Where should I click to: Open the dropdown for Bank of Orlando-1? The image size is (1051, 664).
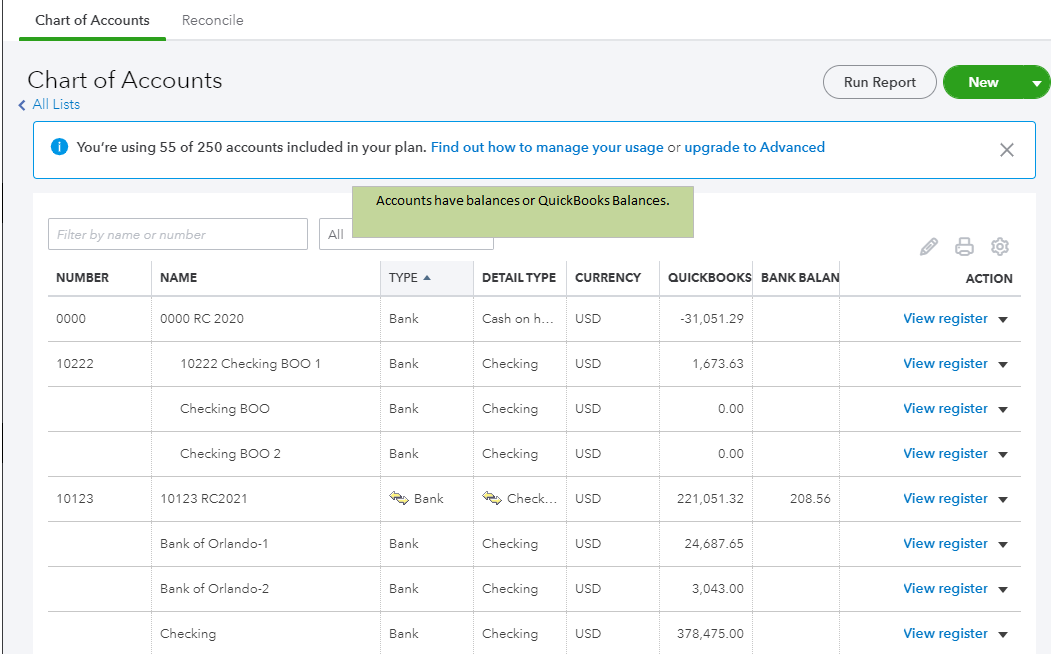1004,543
